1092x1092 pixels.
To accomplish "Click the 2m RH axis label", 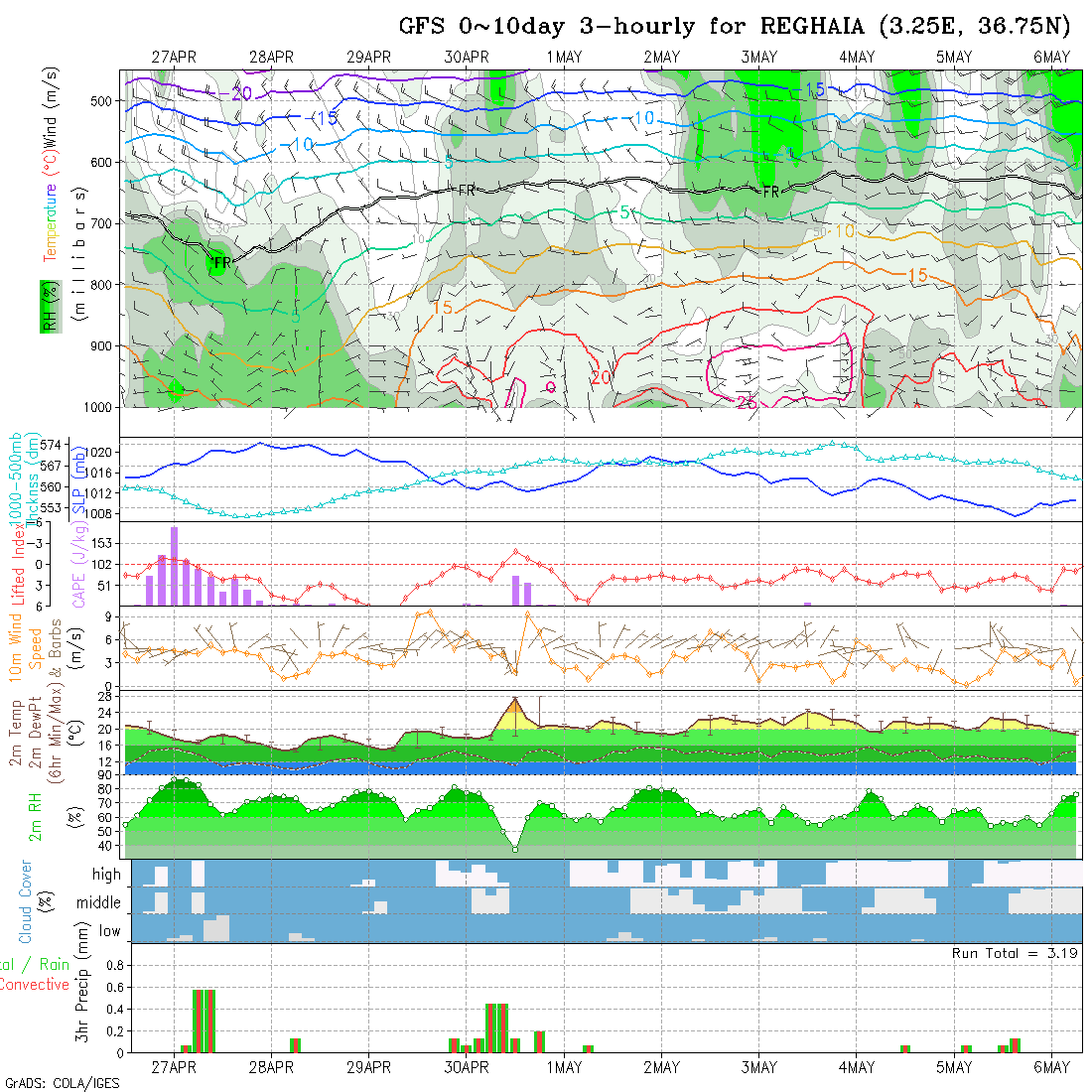I will click(x=35, y=816).
